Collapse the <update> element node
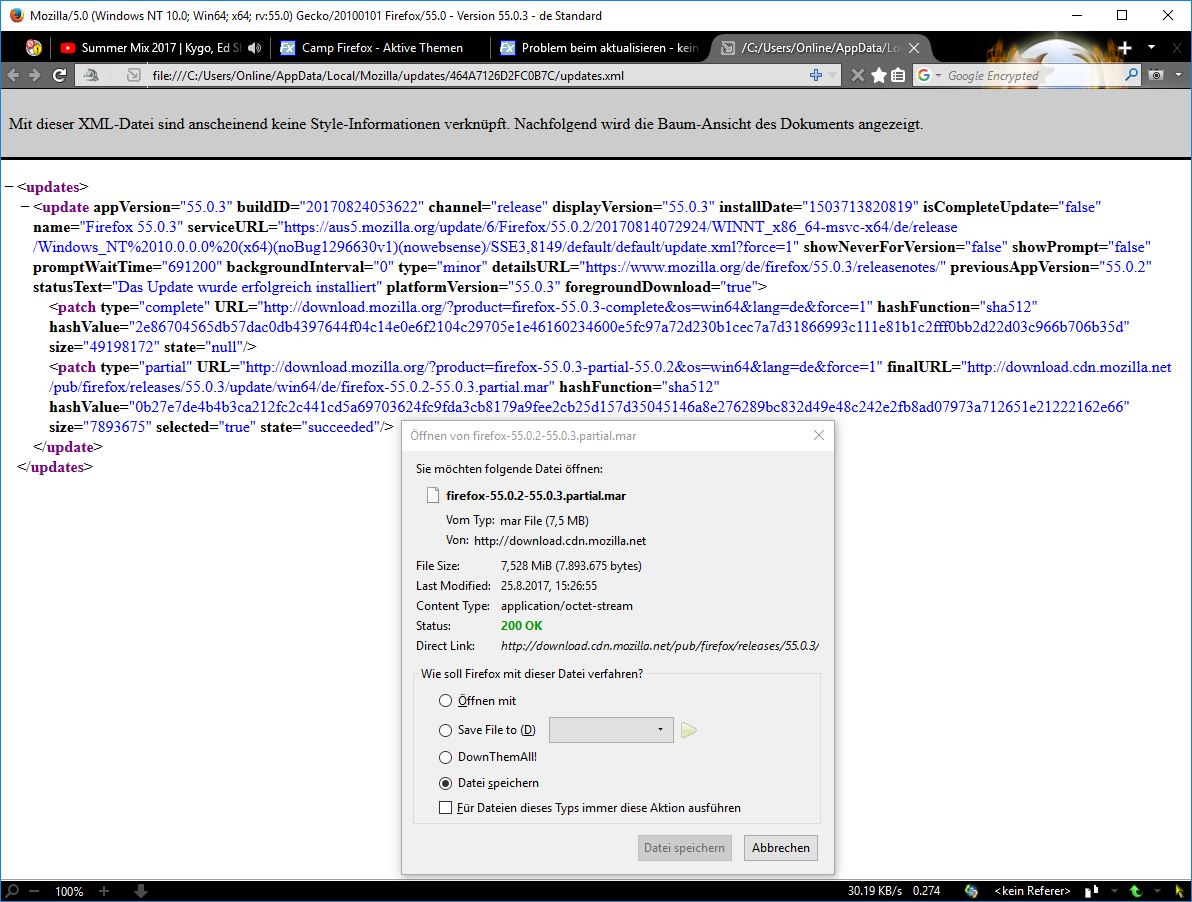The height and width of the screenshot is (902, 1192). tap(25, 207)
